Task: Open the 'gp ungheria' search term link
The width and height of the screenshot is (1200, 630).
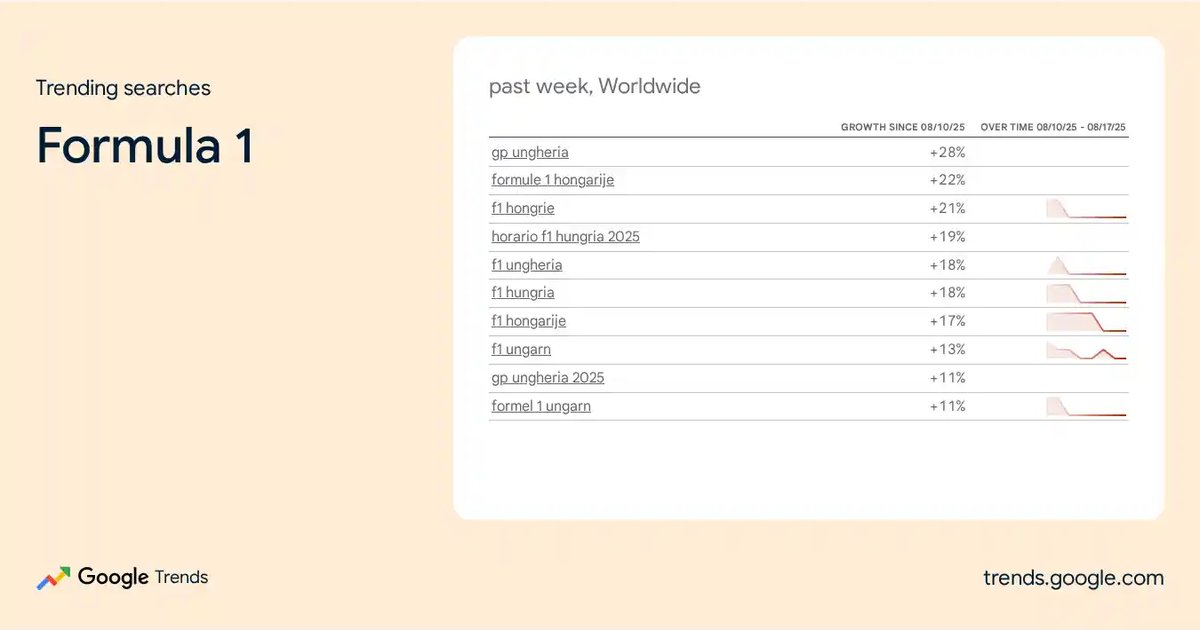Action: pyautogui.click(x=530, y=152)
